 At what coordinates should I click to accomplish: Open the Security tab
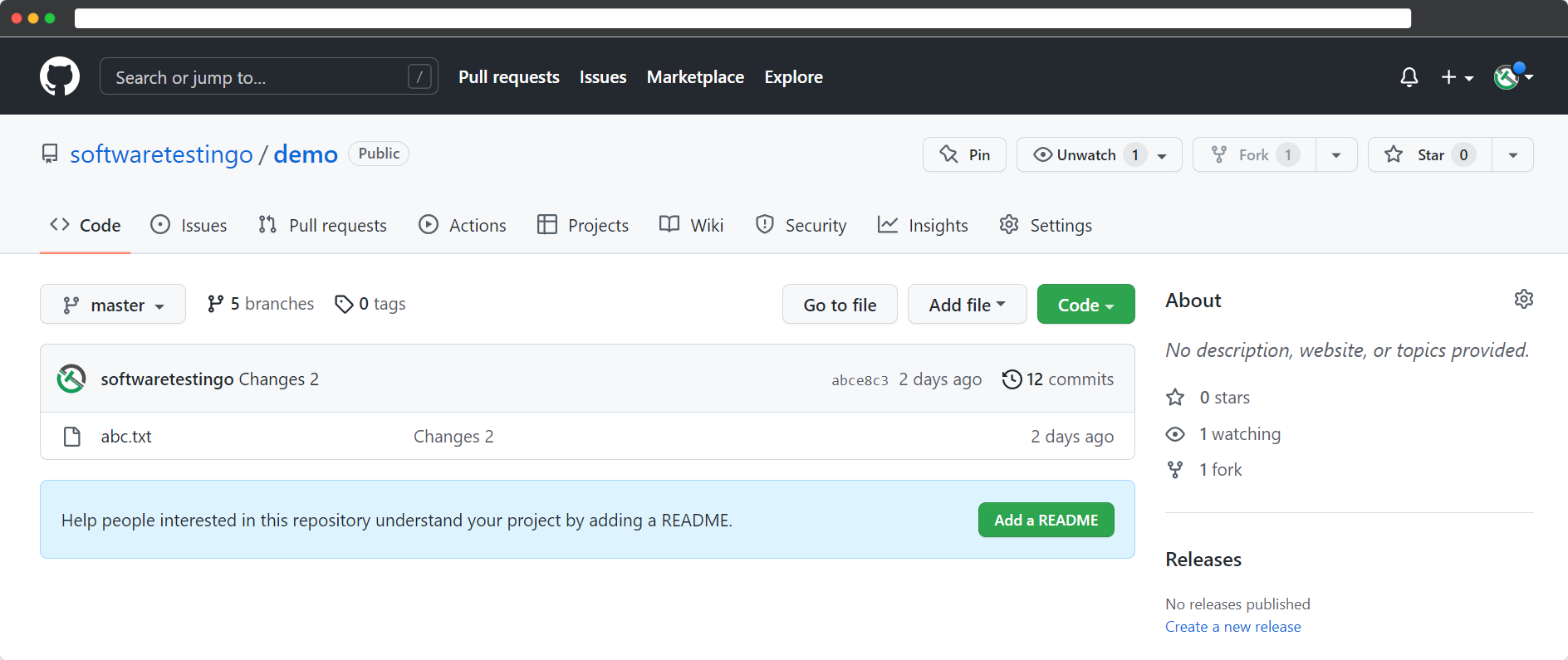pos(801,225)
